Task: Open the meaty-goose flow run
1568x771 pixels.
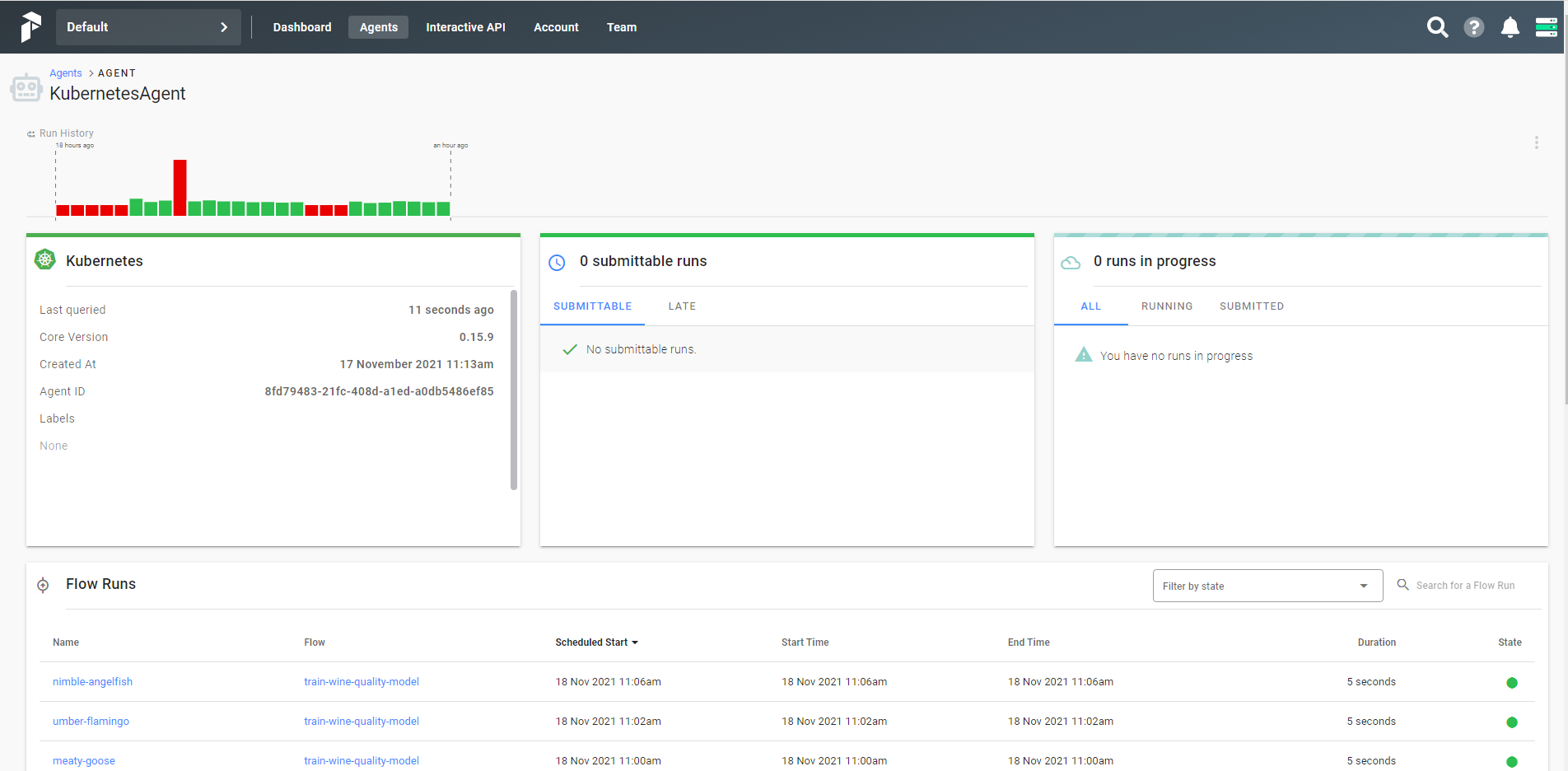Action: click(x=84, y=761)
